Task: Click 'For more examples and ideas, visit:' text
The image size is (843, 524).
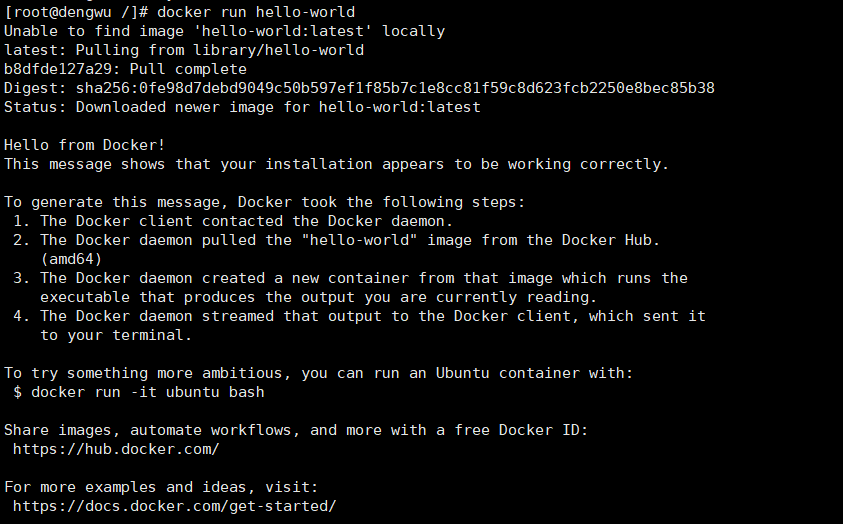Action: (161, 487)
